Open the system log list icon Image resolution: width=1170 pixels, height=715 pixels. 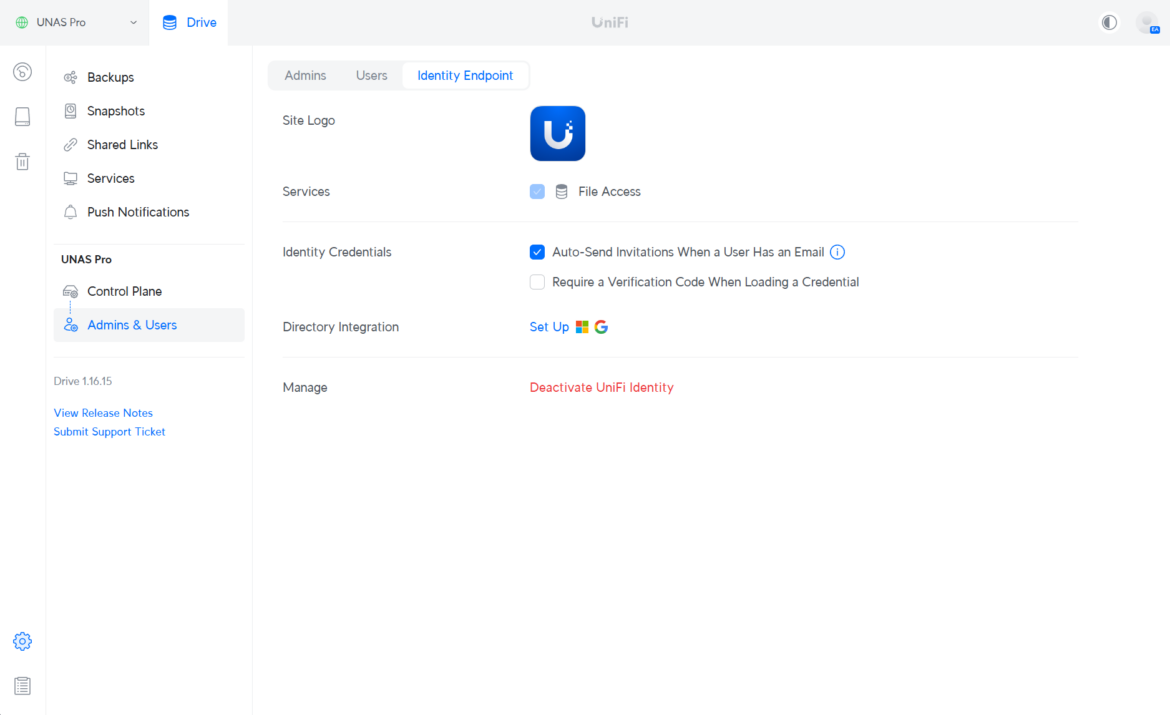click(22, 686)
